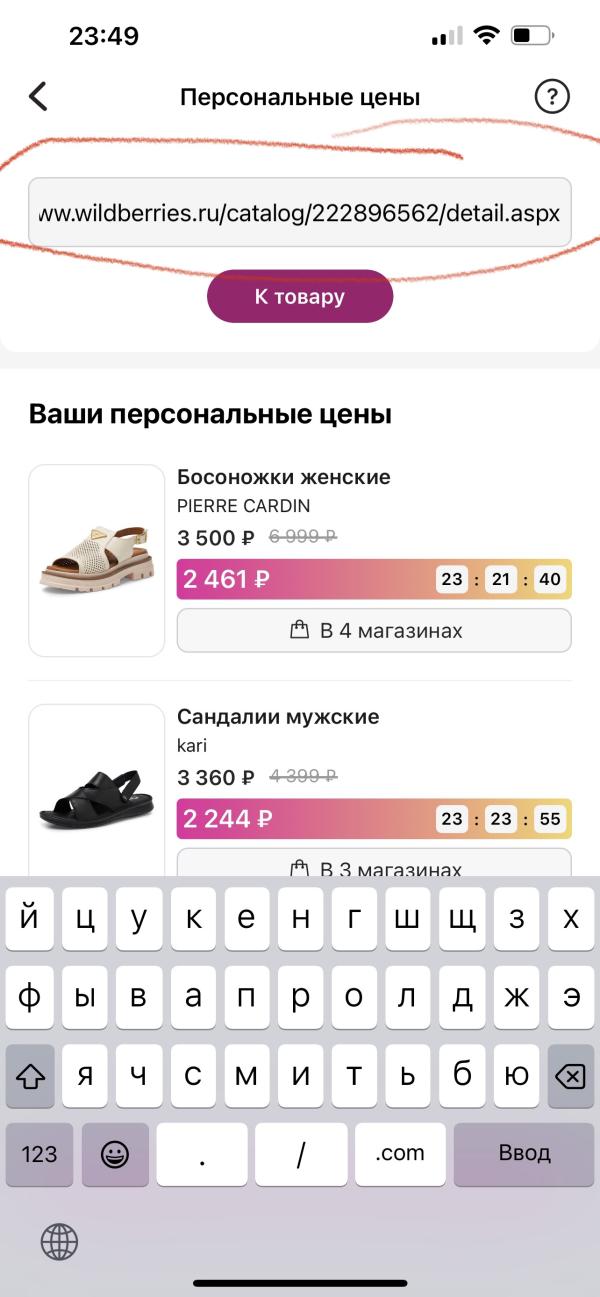
Task: Open "Босоножки женские" product title
Action: pyautogui.click(x=284, y=477)
